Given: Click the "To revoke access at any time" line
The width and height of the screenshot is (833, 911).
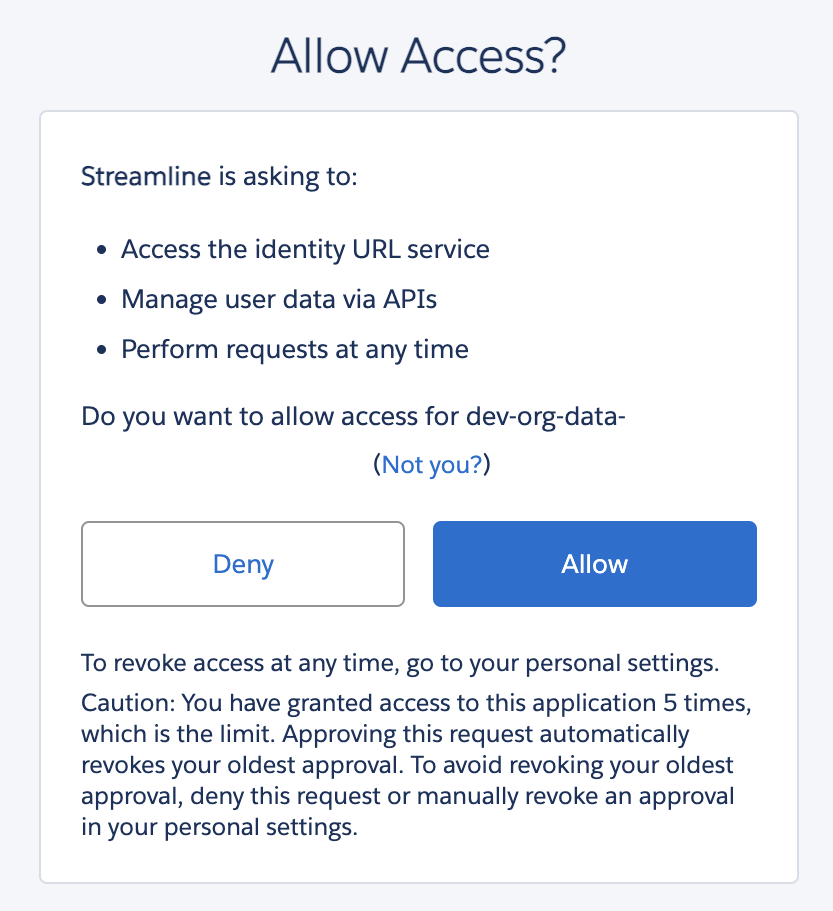Looking at the screenshot, I should pos(401,663).
